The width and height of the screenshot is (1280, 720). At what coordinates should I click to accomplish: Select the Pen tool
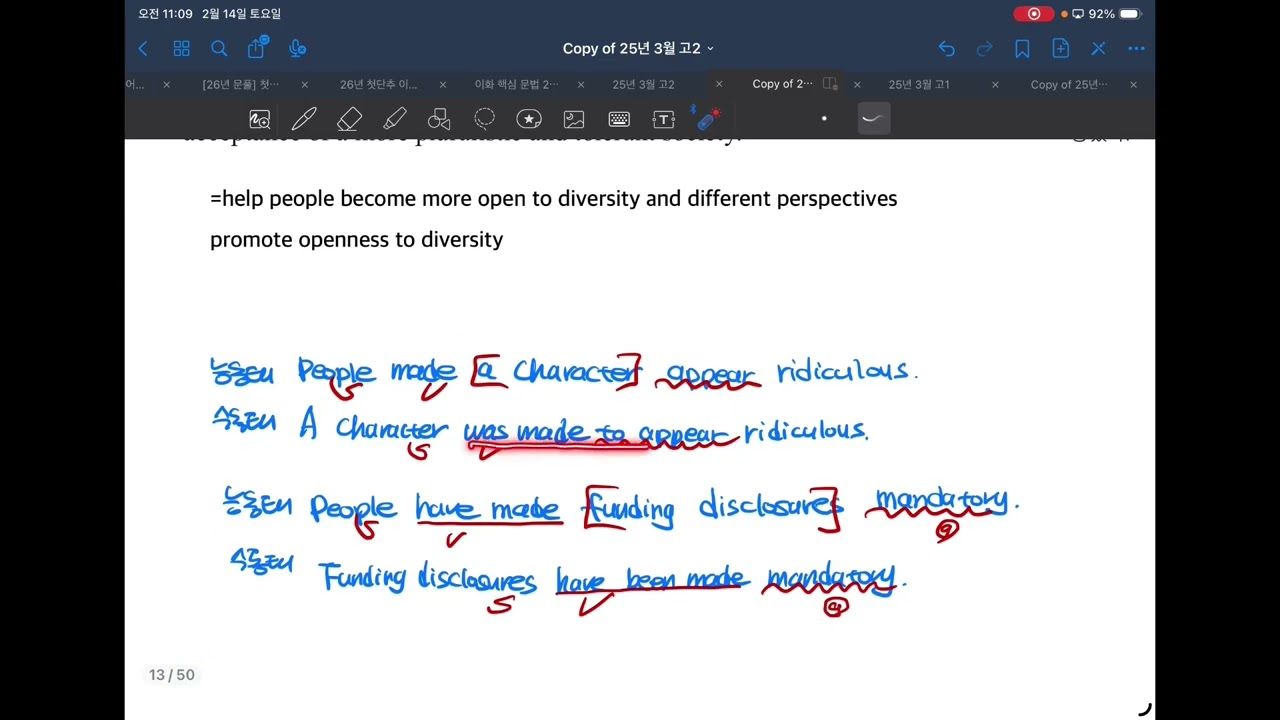[x=304, y=120]
